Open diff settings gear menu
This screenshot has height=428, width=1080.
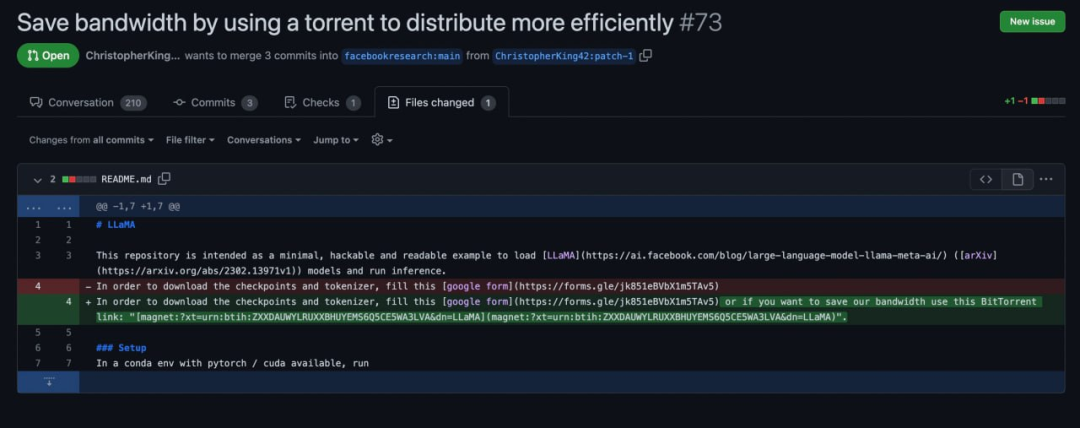pyautogui.click(x=382, y=140)
